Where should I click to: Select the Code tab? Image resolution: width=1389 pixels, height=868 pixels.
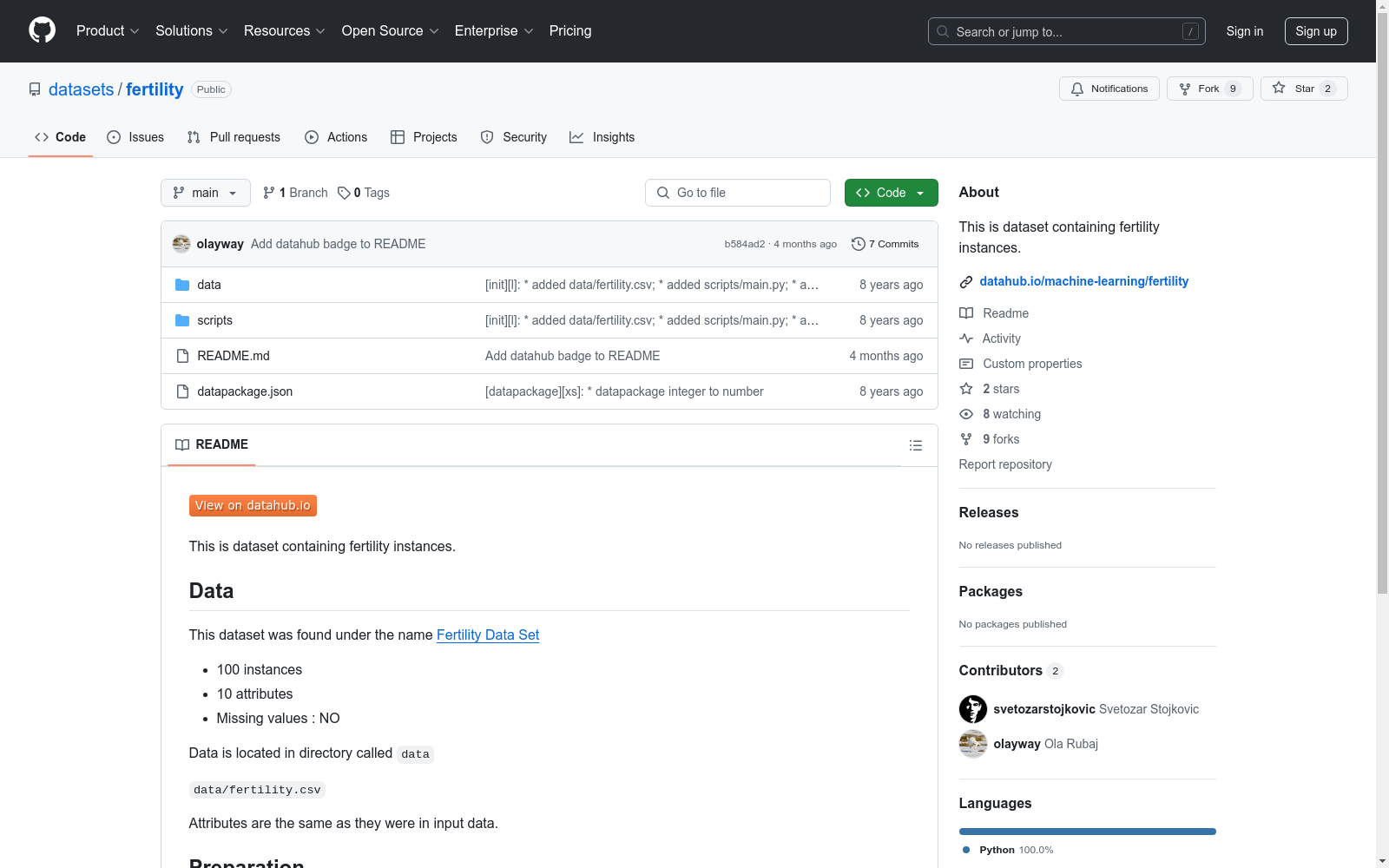(x=61, y=137)
